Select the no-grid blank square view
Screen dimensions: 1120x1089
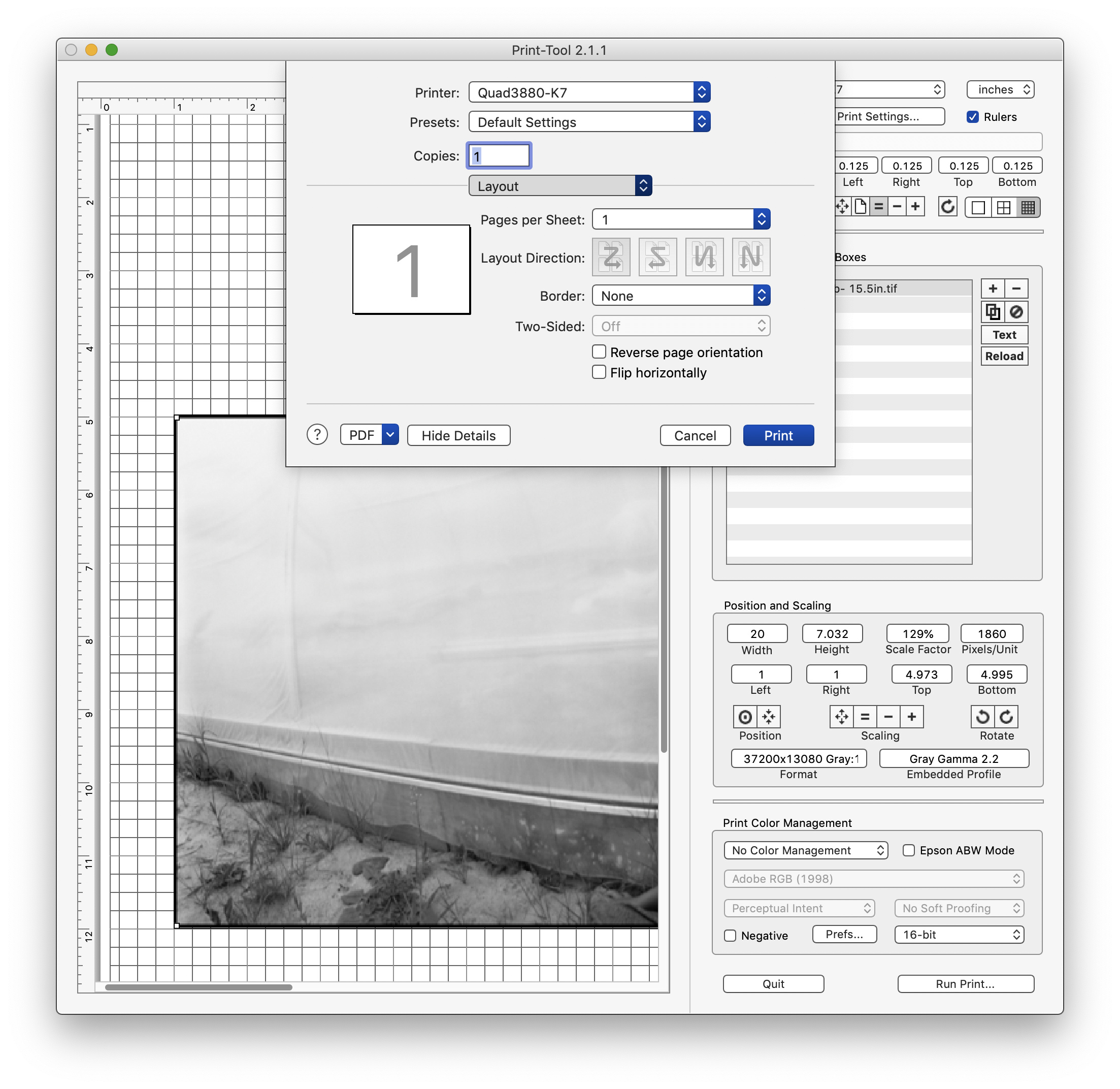pos(978,208)
